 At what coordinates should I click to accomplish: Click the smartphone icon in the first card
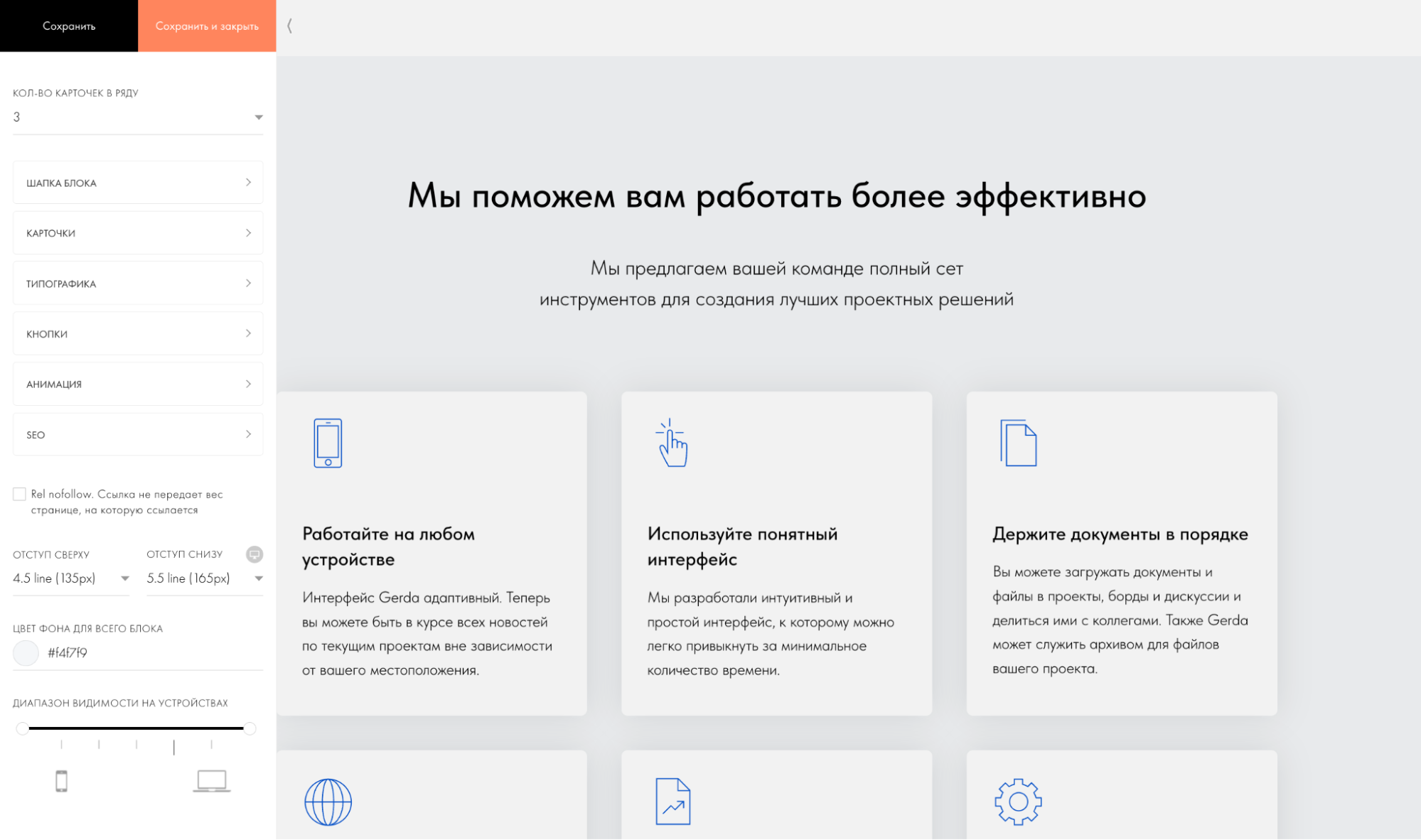(328, 443)
